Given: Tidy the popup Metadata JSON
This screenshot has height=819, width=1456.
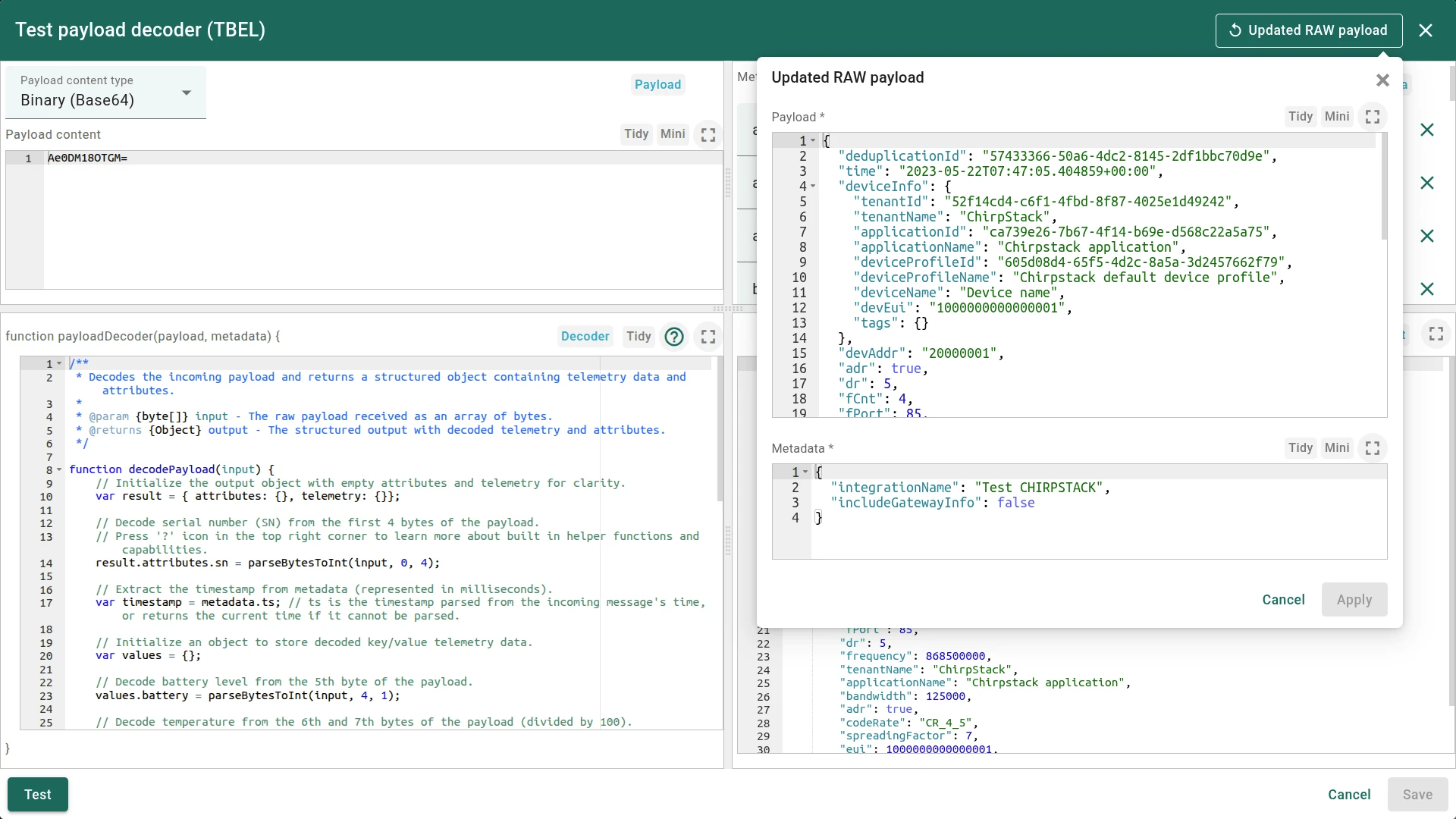Looking at the screenshot, I should pyautogui.click(x=1301, y=448).
